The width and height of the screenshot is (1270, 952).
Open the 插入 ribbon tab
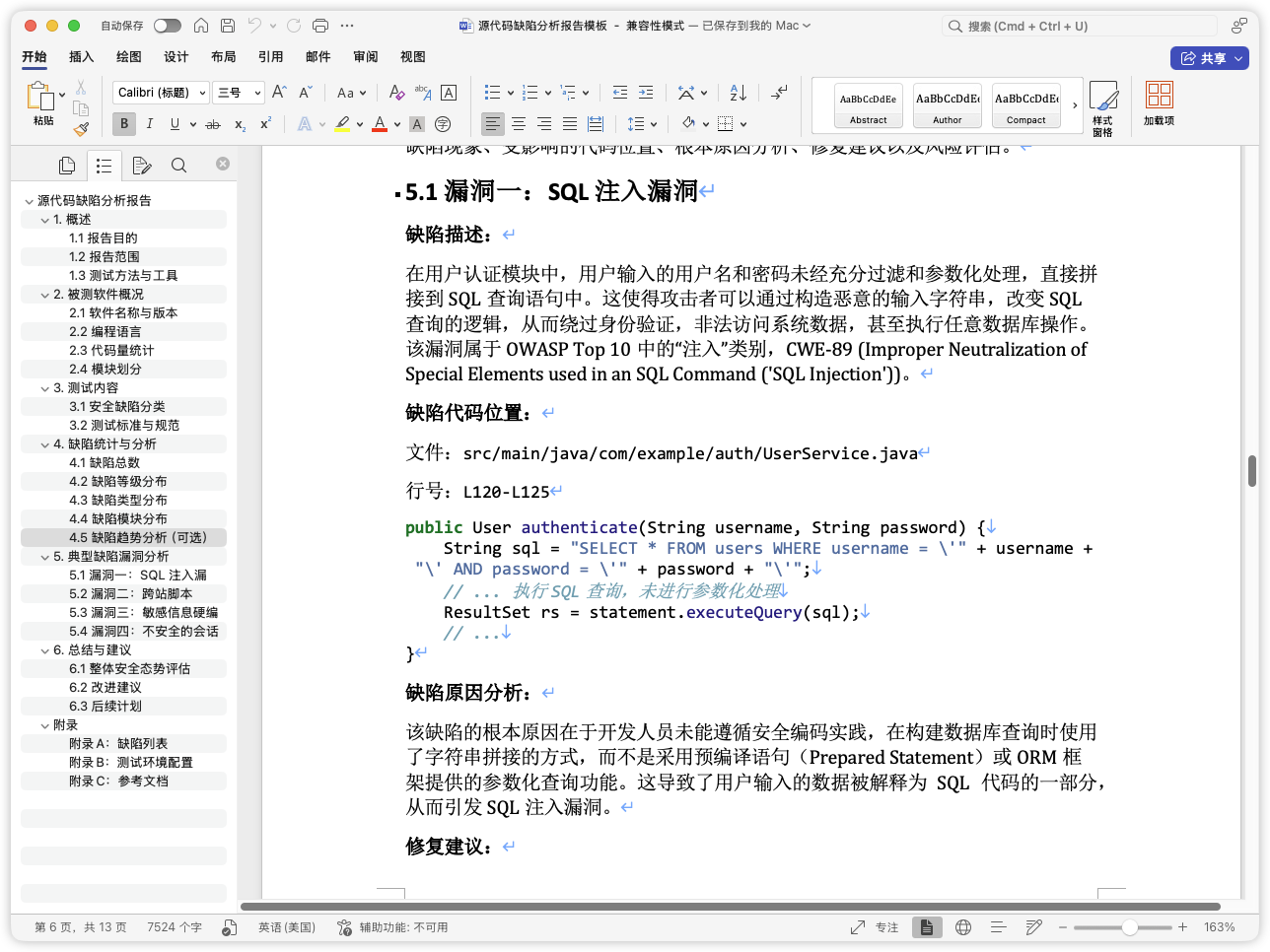pos(82,57)
